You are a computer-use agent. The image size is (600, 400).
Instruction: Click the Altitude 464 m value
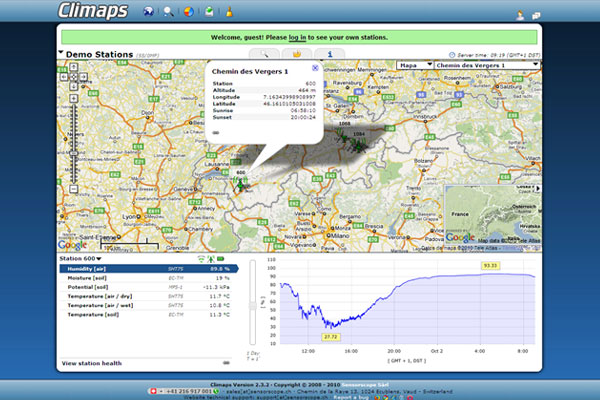(x=307, y=90)
